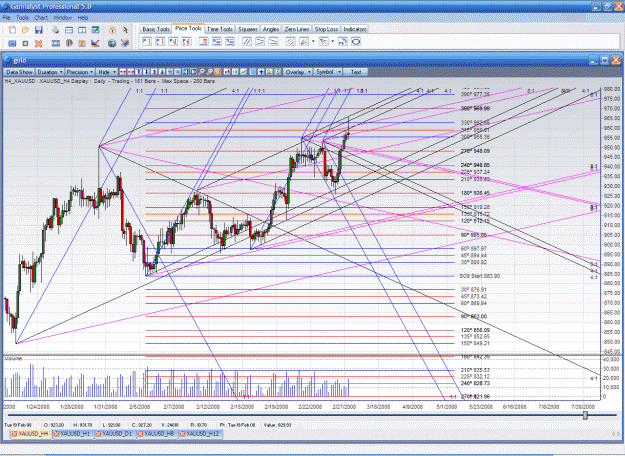
Task: Click the chart-with-arrow icon beside globe
Action: pos(125,43)
